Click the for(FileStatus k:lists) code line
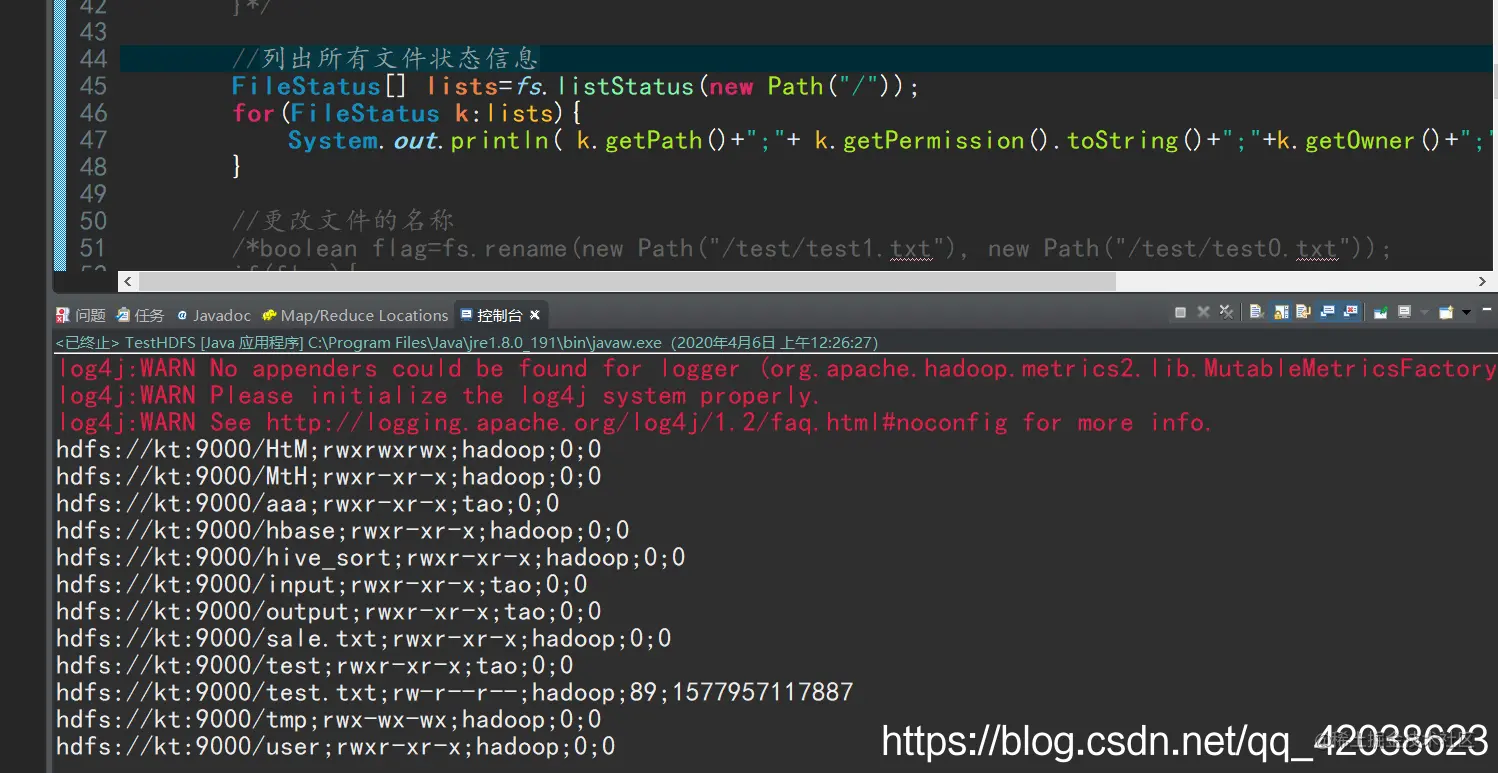 pos(407,113)
